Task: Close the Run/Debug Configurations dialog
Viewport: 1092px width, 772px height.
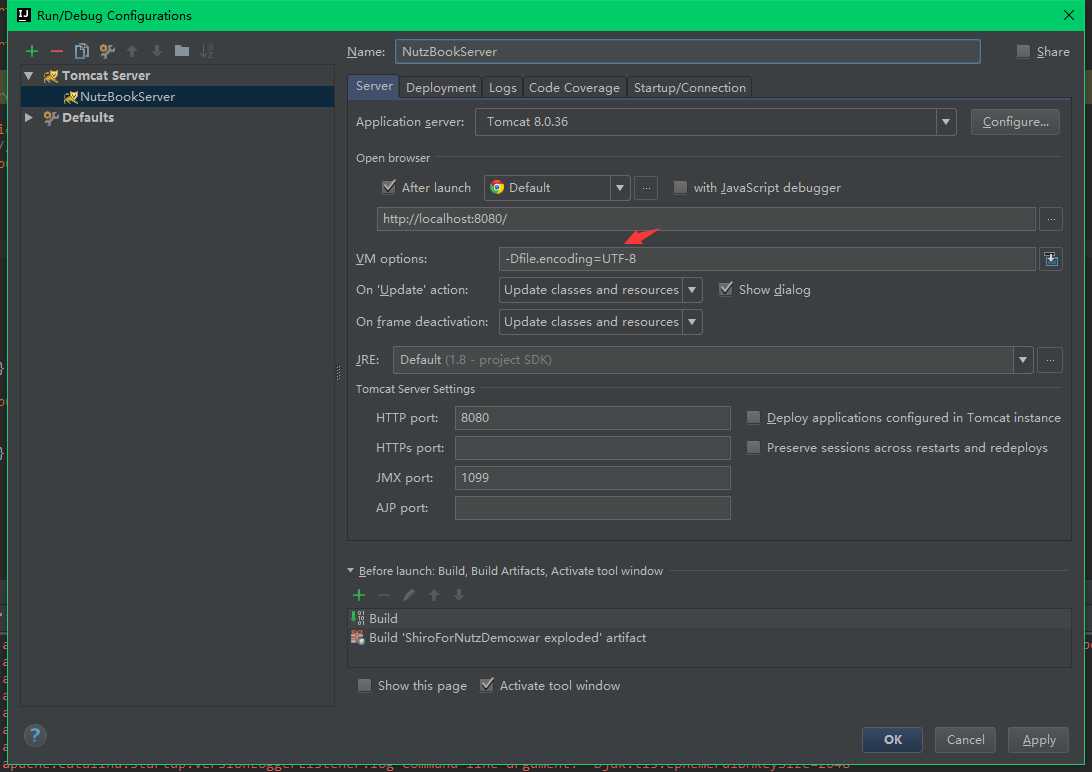Action: pos(1069,15)
